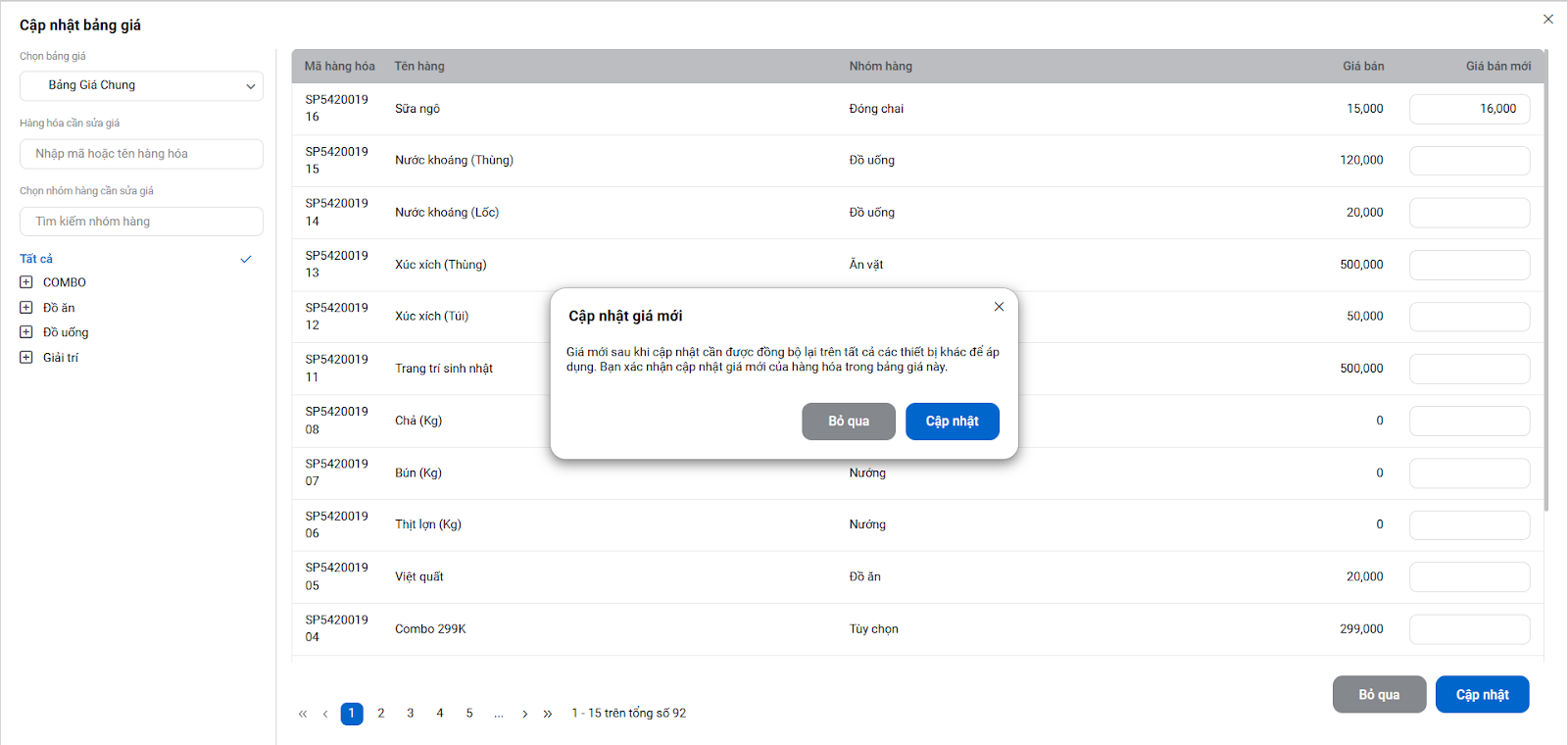1568x745 pixels.
Task: Expand the COMBO group plus icon
Action: pyautogui.click(x=26, y=282)
